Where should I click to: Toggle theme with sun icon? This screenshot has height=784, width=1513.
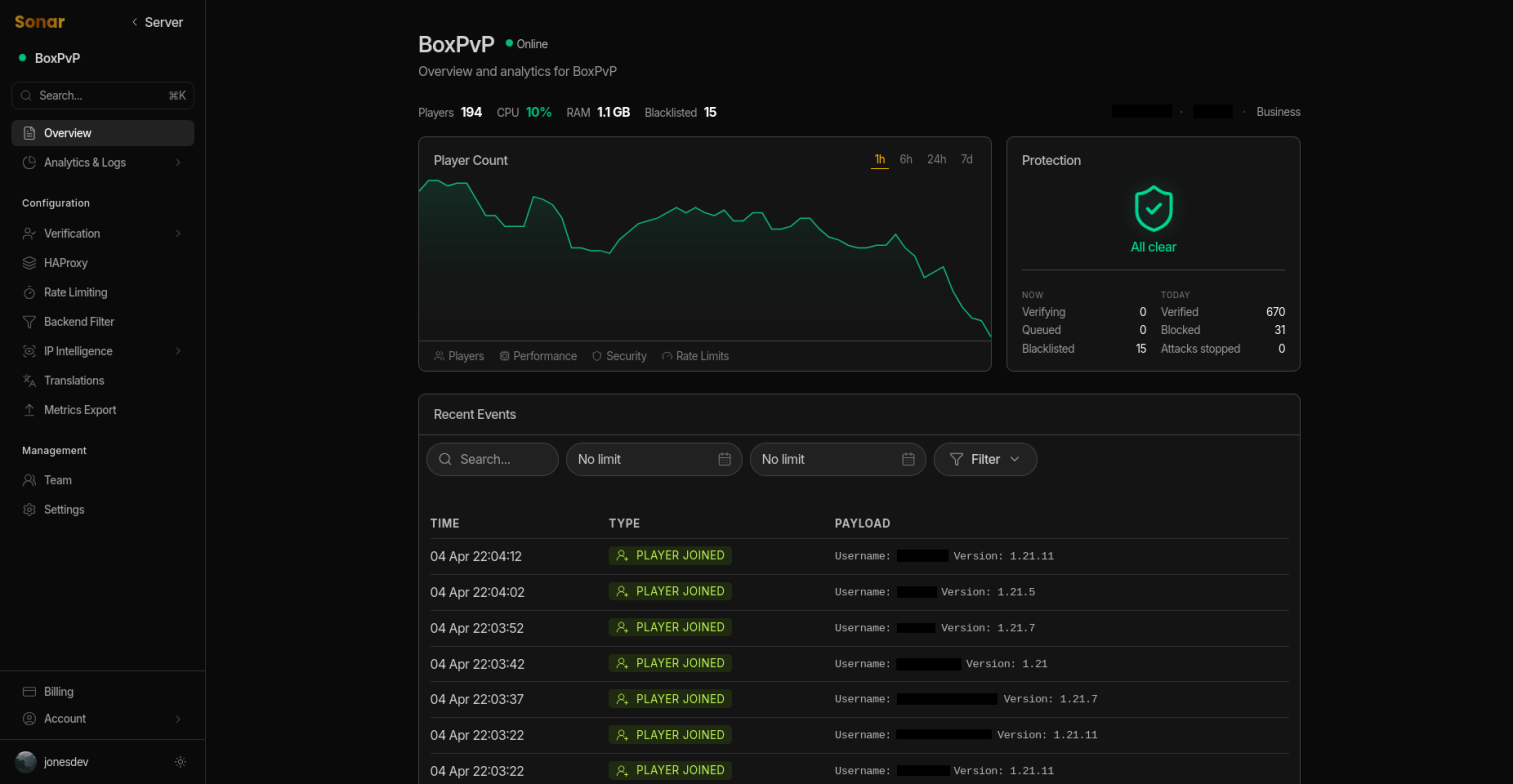coord(180,762)
